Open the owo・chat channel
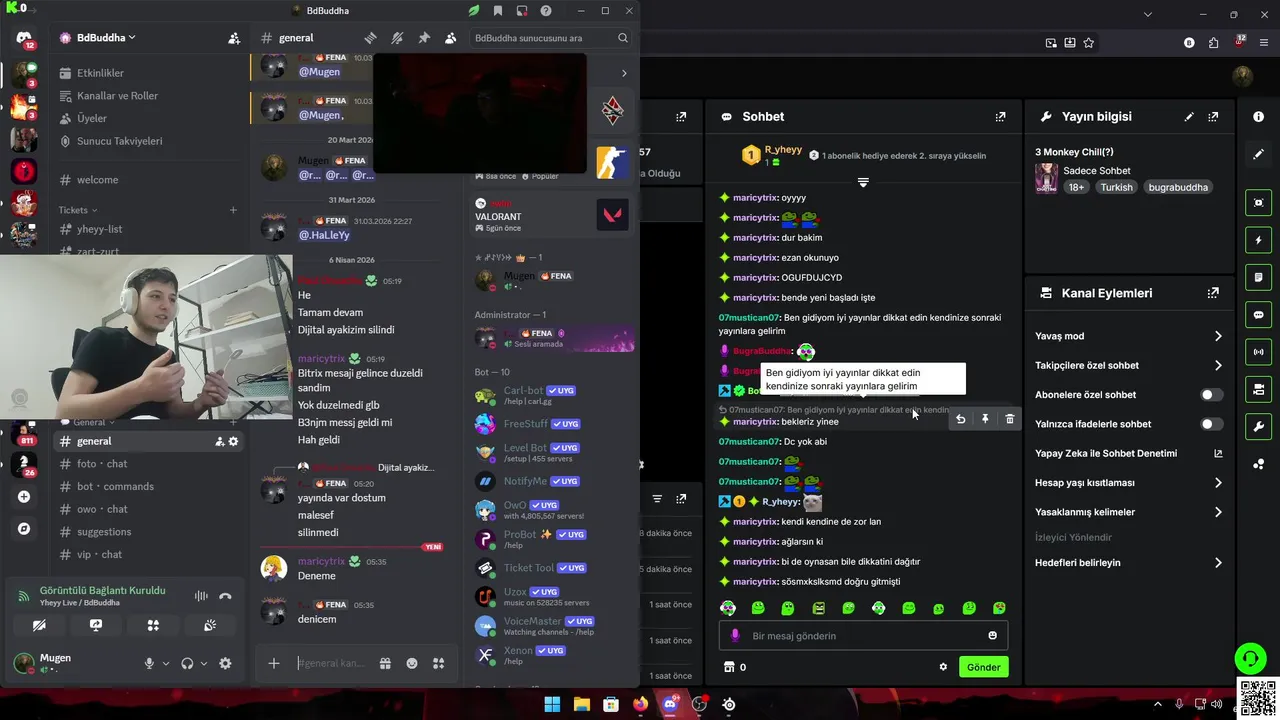The width and height of the screenshot is (1280, 720). 102,509
